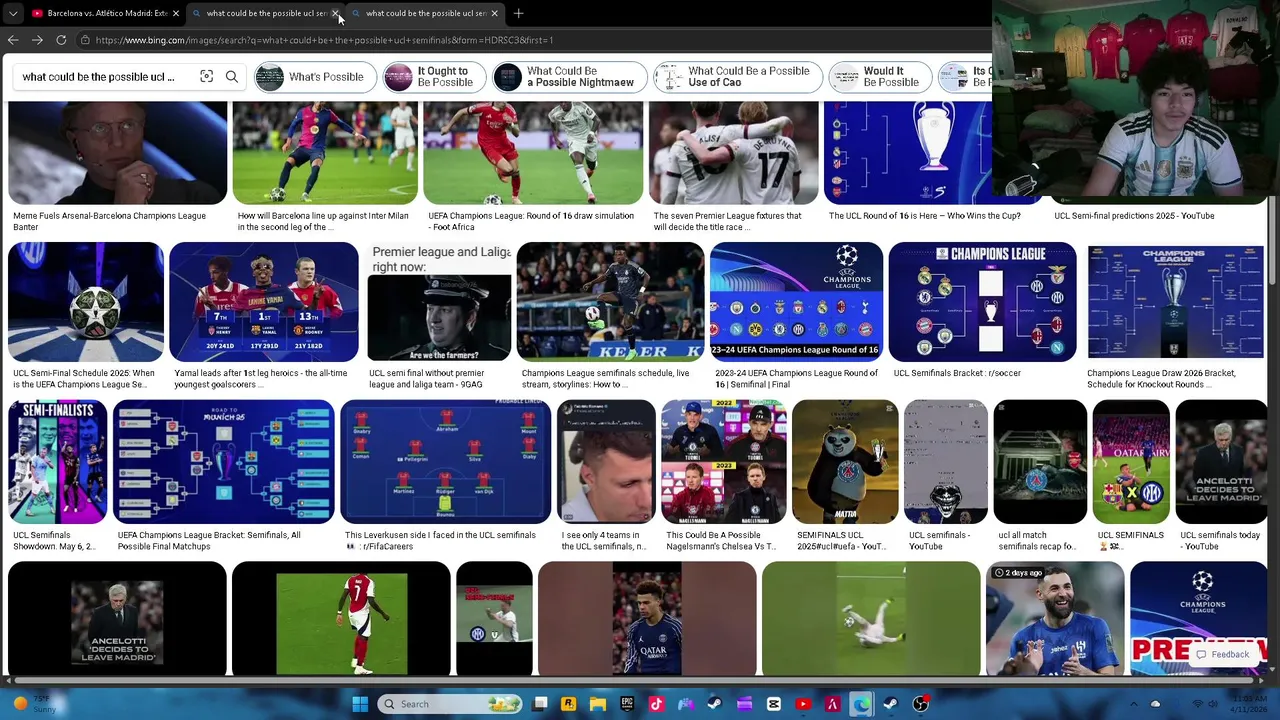This screenshot has height=720, width=1280.
Task: Open CapCut from the taskbar
Action: tap(773, 704)
